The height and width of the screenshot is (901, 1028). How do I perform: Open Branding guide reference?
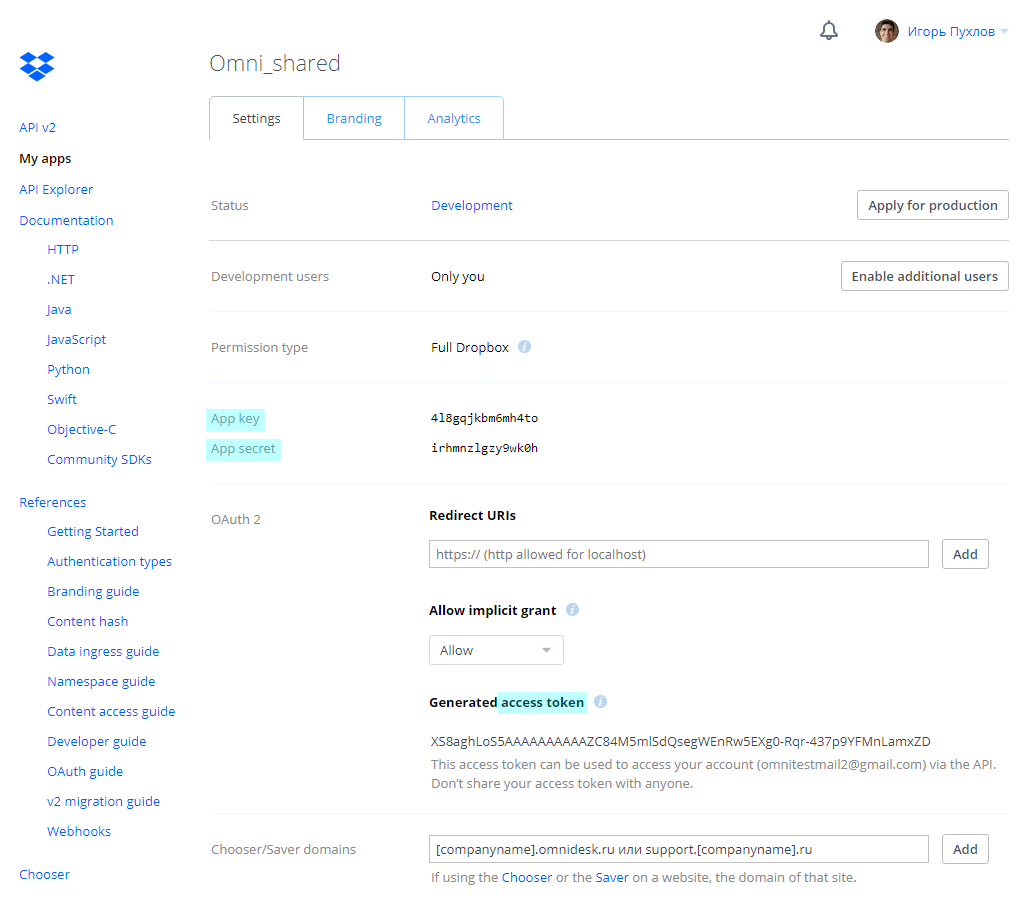pos(93,591)
